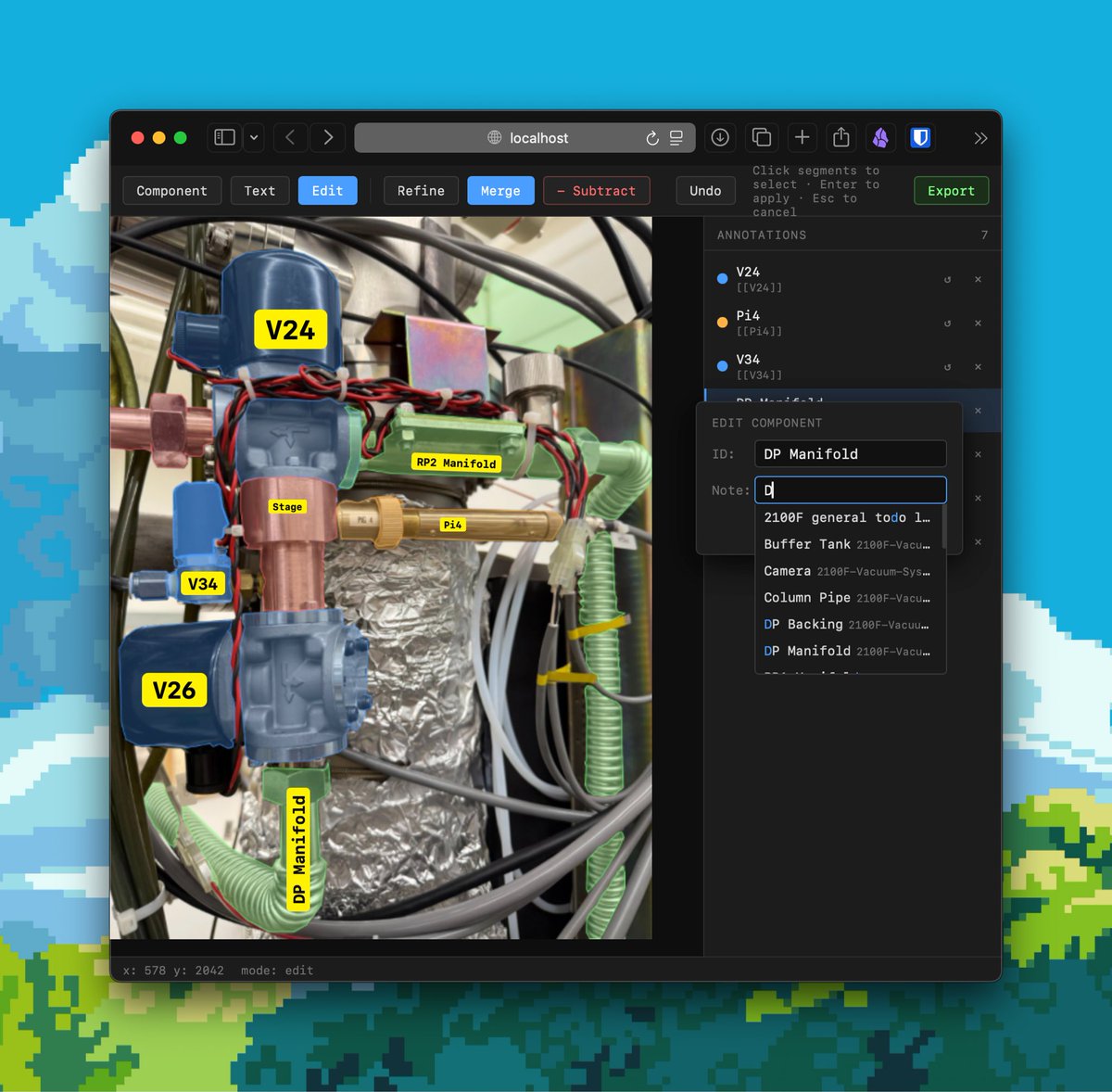The image size is (1112, 1092).
Task: Click the Export button
Action: tap(952, 191)
